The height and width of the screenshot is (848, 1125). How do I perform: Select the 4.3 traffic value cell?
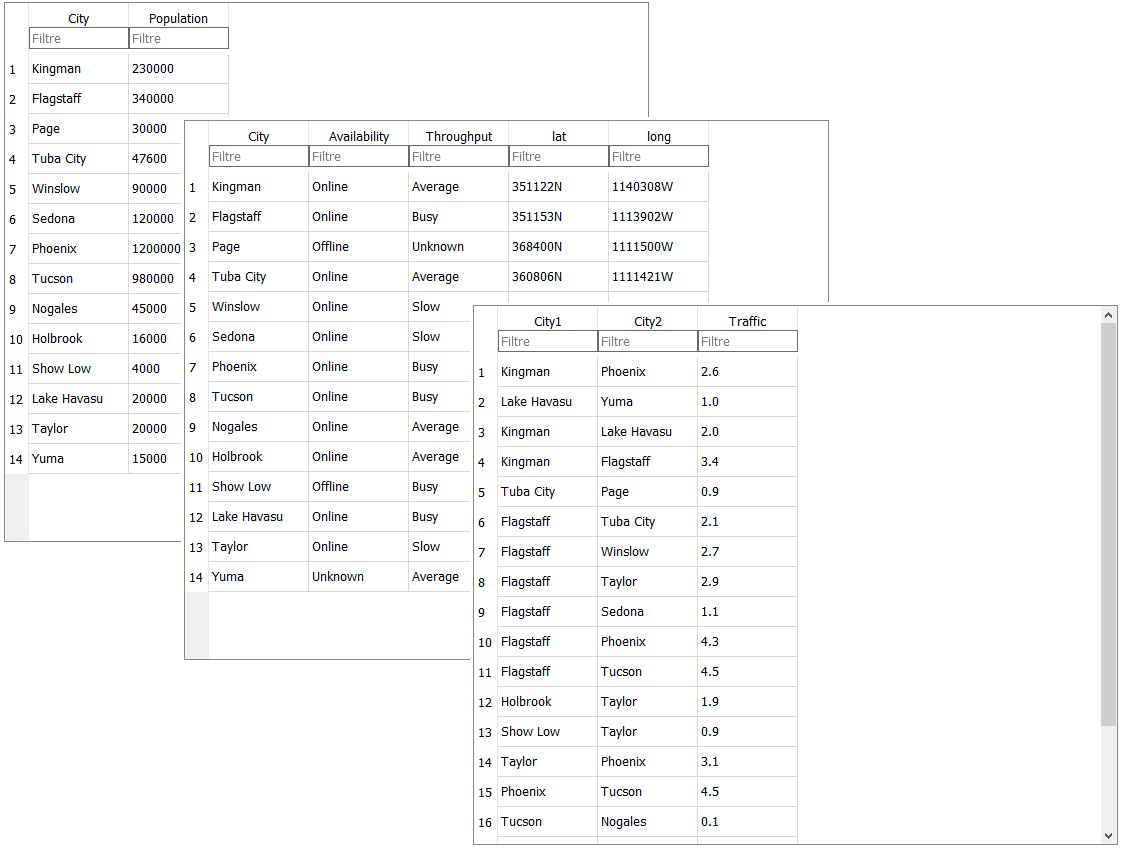pyautogui.click(x=710, y=642)
